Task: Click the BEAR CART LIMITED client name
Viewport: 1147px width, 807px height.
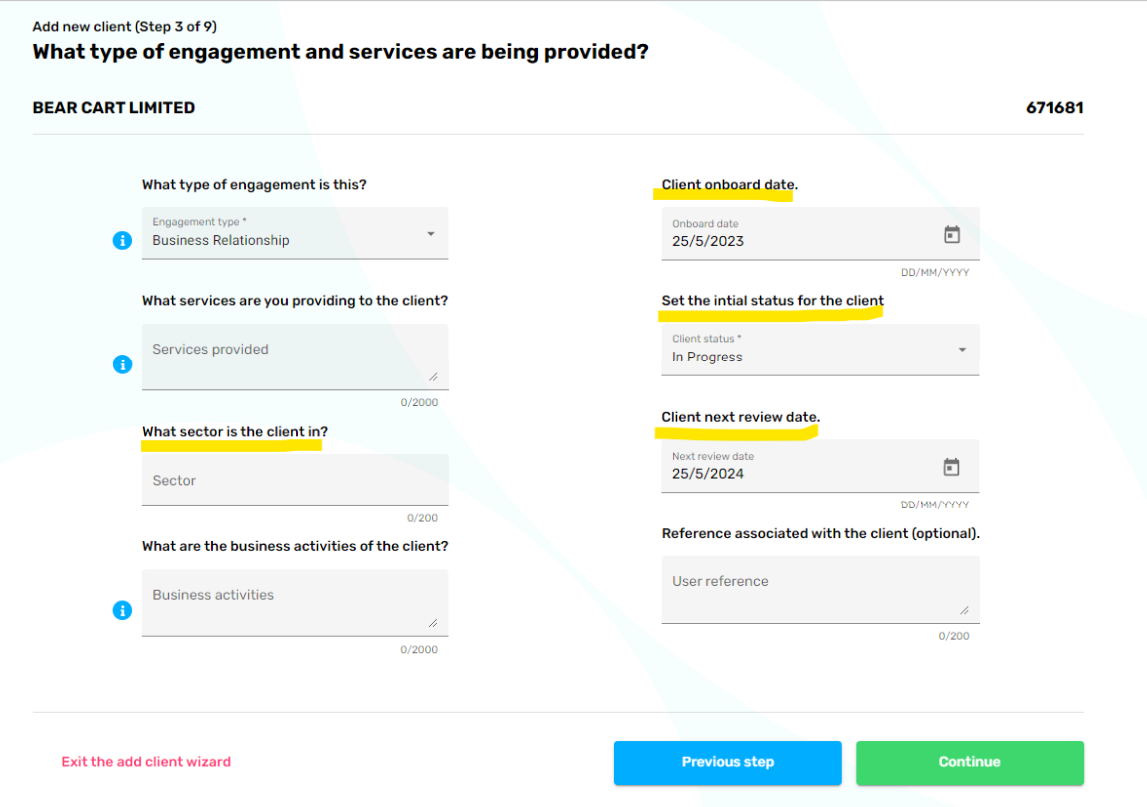Action: pos(114,108)
